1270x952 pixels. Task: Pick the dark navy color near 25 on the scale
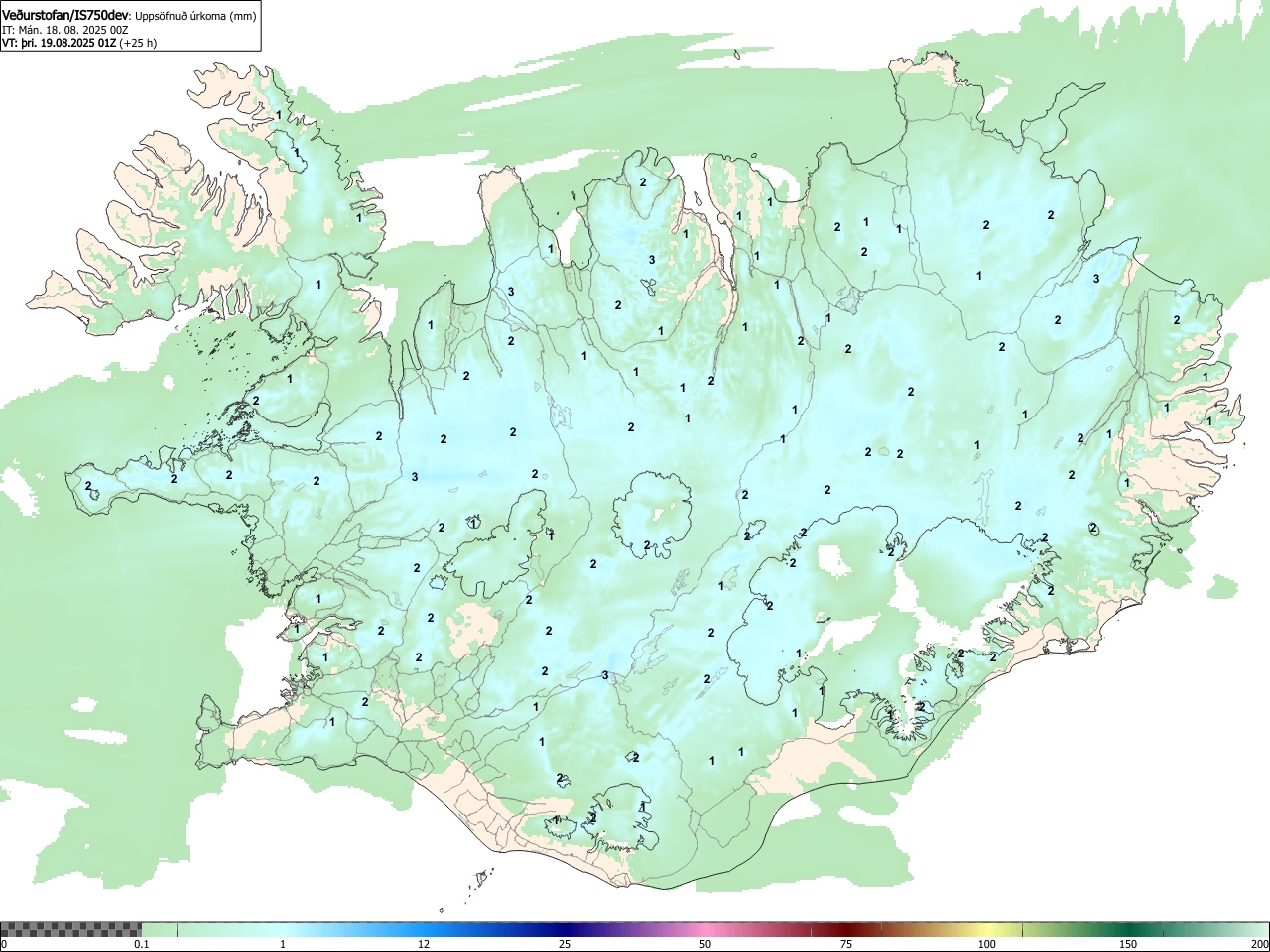564,929
